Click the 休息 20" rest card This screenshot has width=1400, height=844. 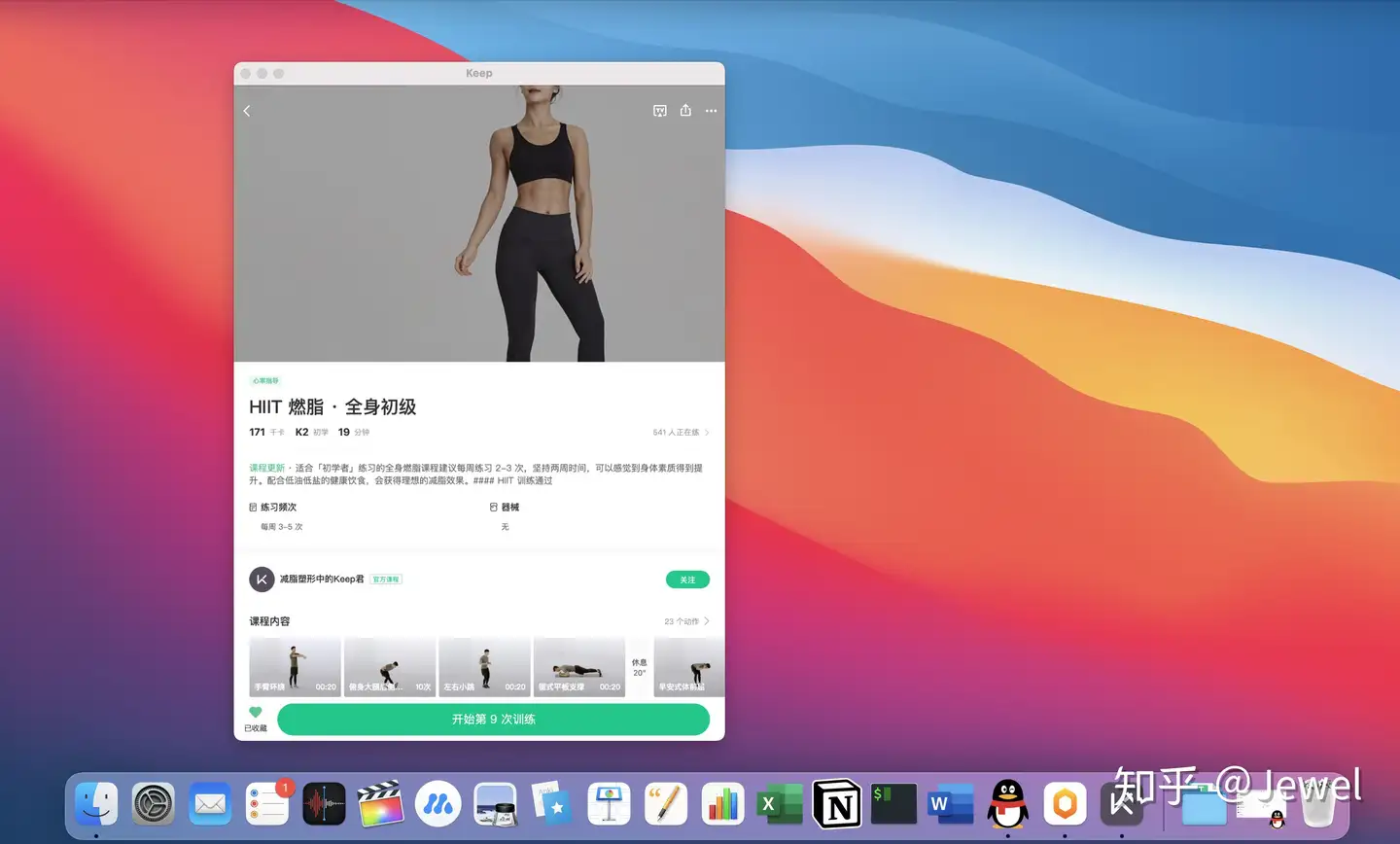coord(639,667)
